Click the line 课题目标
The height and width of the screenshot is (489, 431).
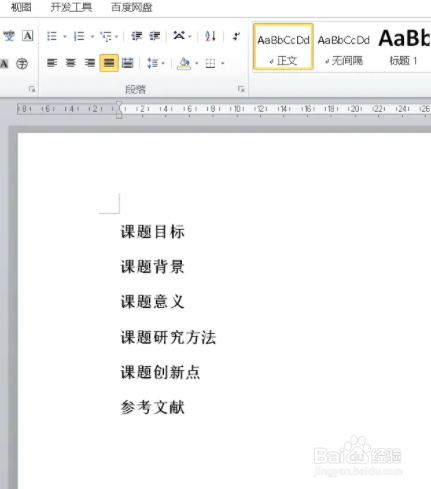pos(153,232)
